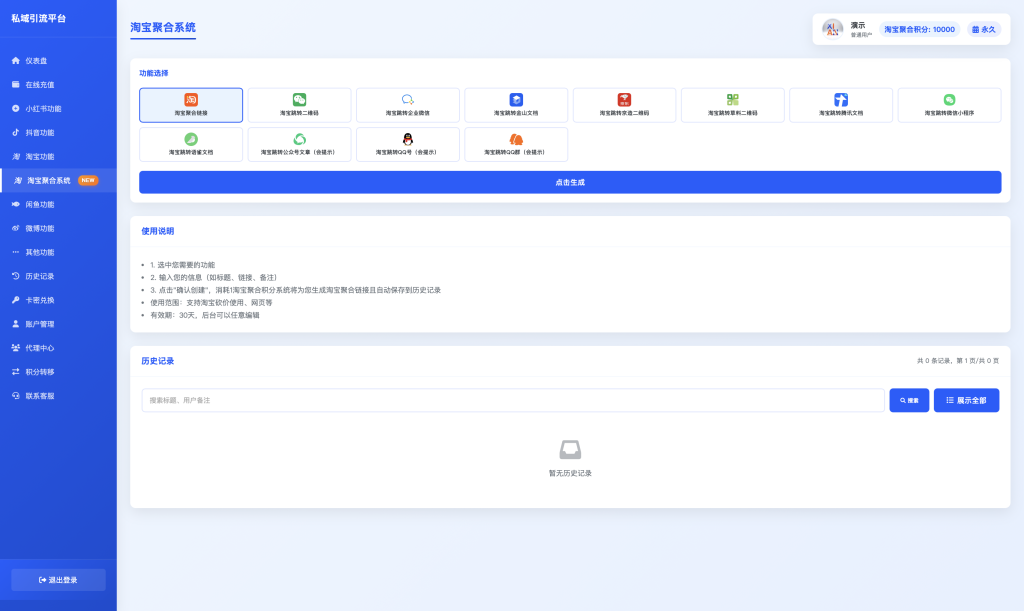Click the 退出登录 logout button

[x=58, y=580]
